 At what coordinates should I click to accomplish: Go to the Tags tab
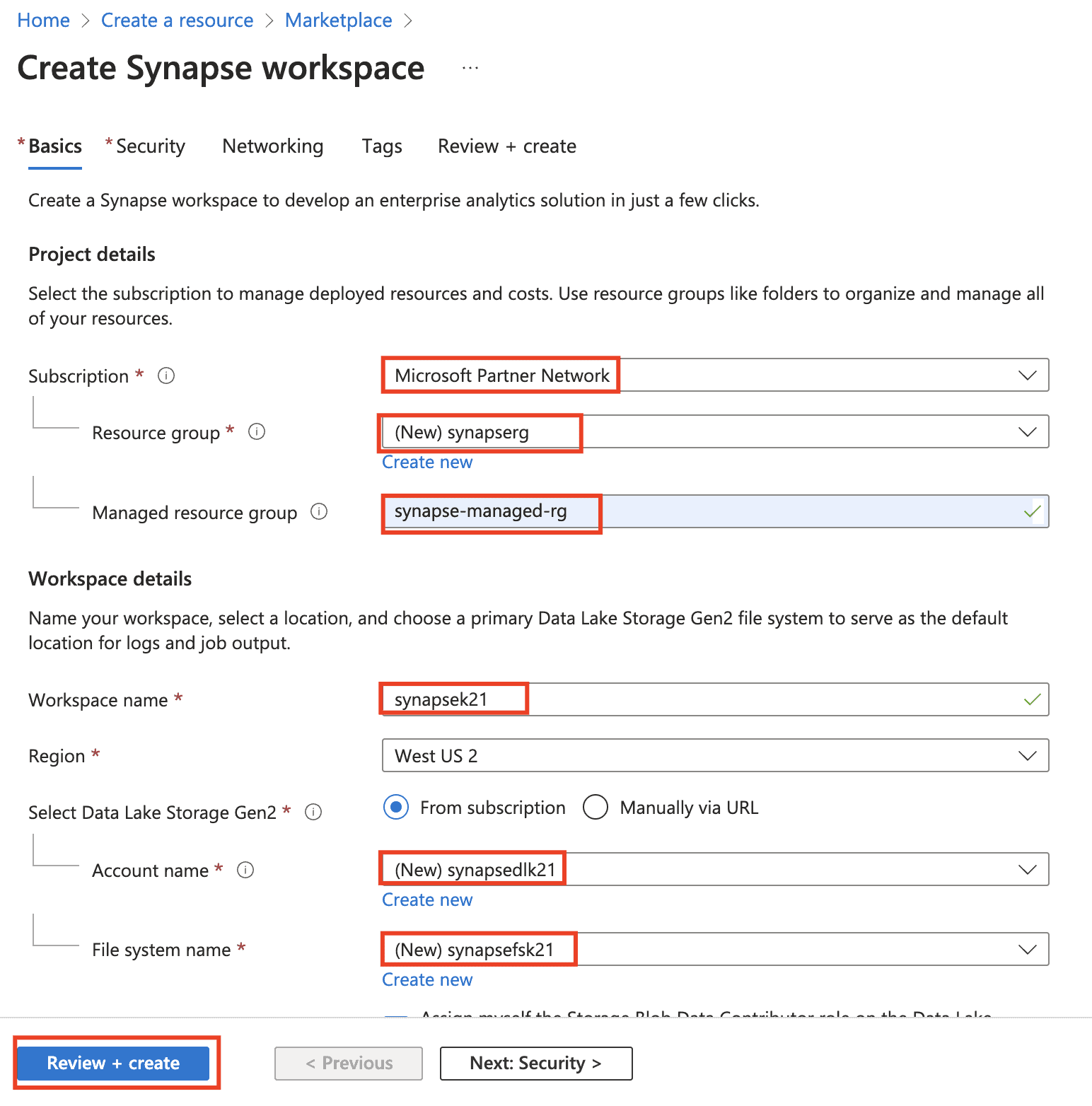point(382,146)
